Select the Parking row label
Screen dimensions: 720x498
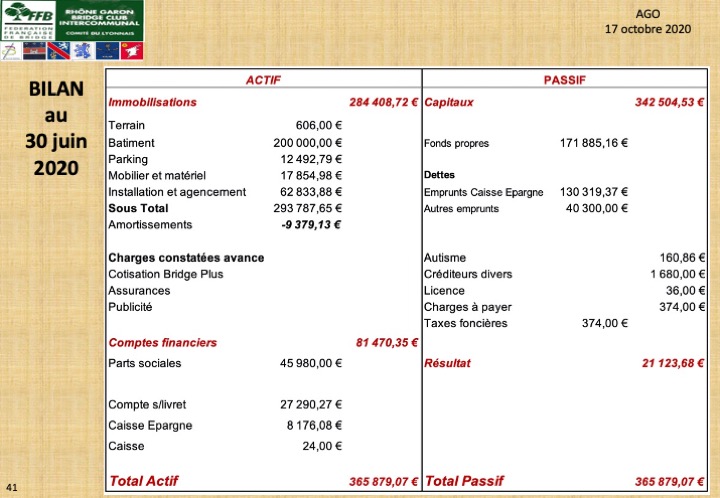coord(128,159)
